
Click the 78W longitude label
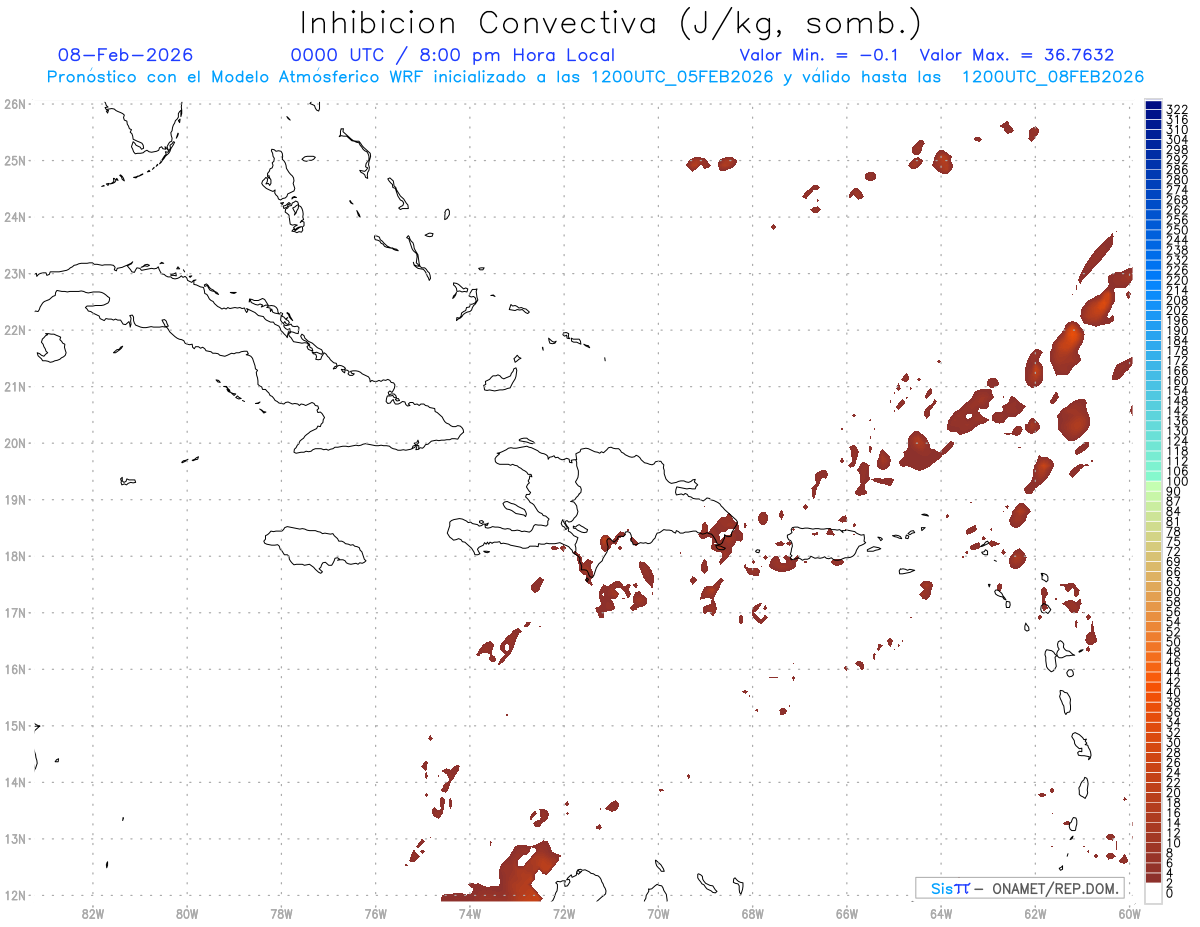[x=281, y=913]
